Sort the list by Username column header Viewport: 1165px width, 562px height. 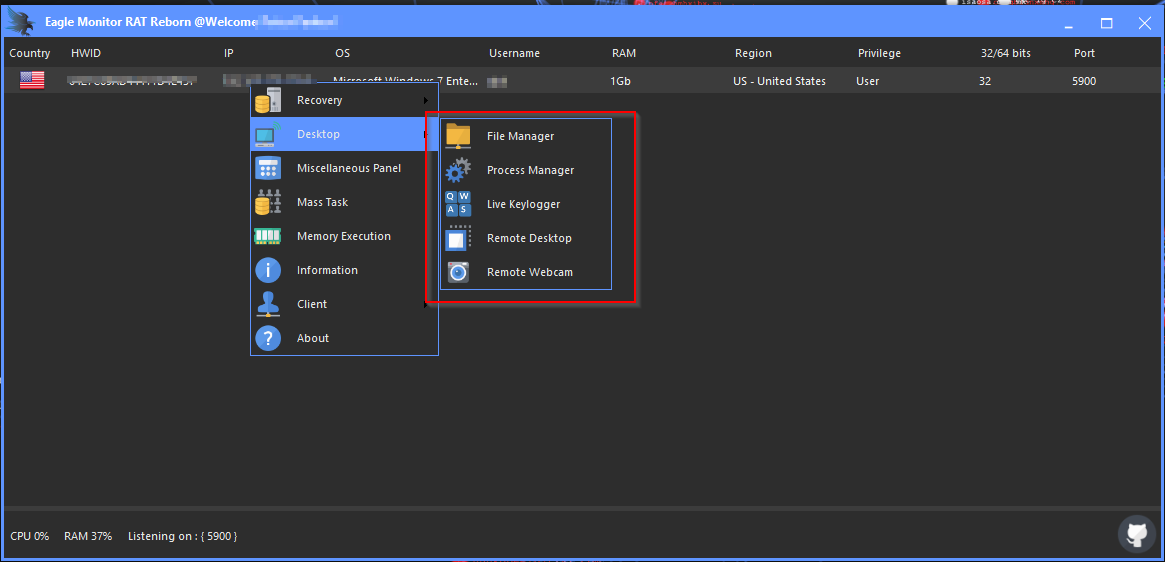pos(514,53)
